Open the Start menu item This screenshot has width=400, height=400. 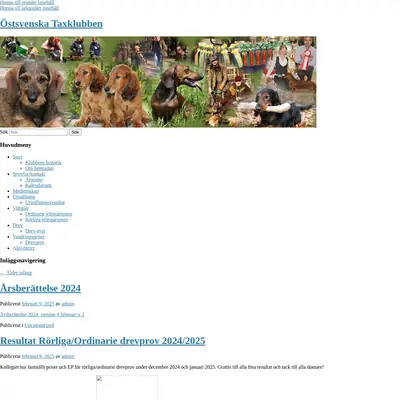pos(17,157)
